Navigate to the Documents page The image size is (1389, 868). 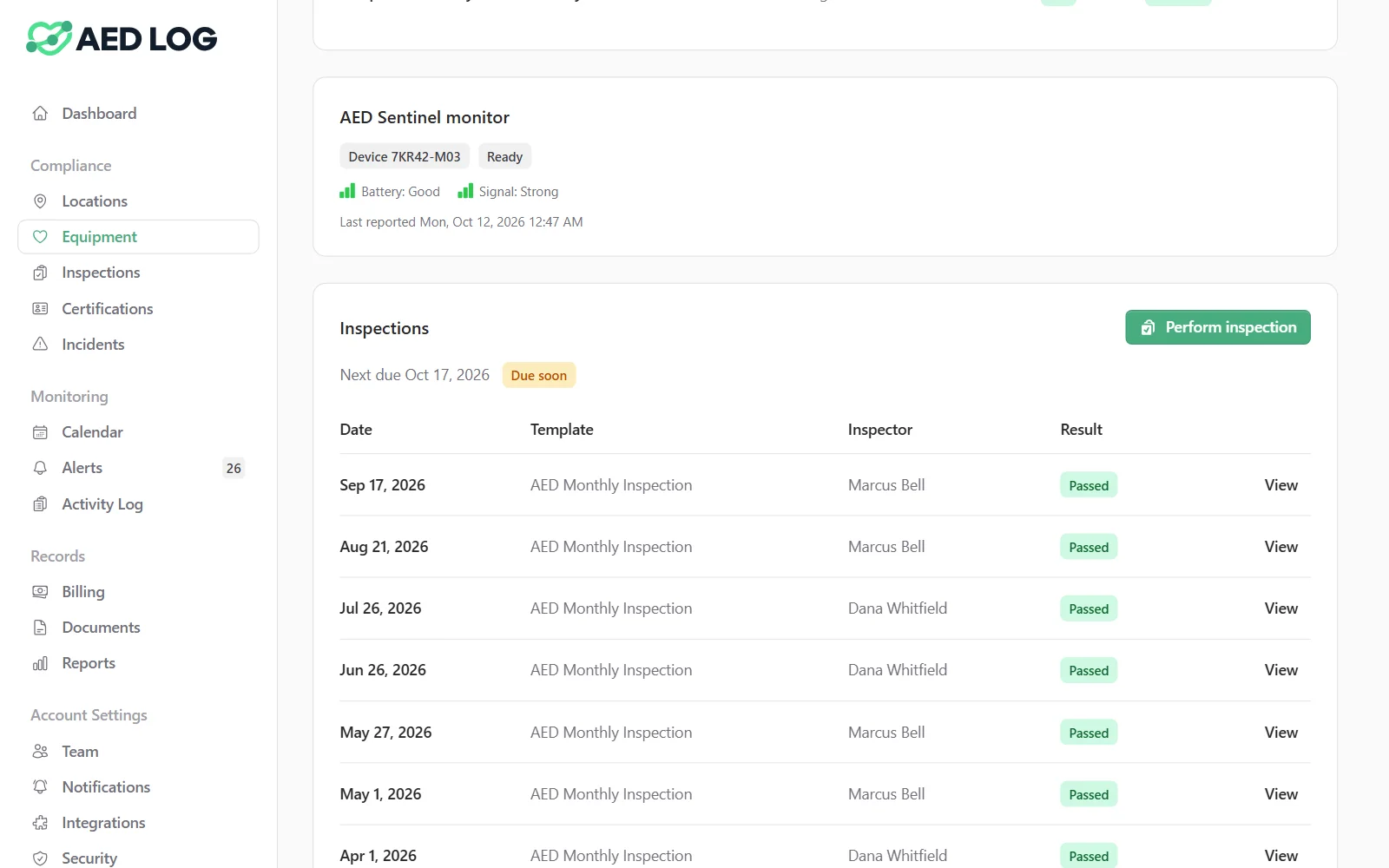click(x=138, y=628)
